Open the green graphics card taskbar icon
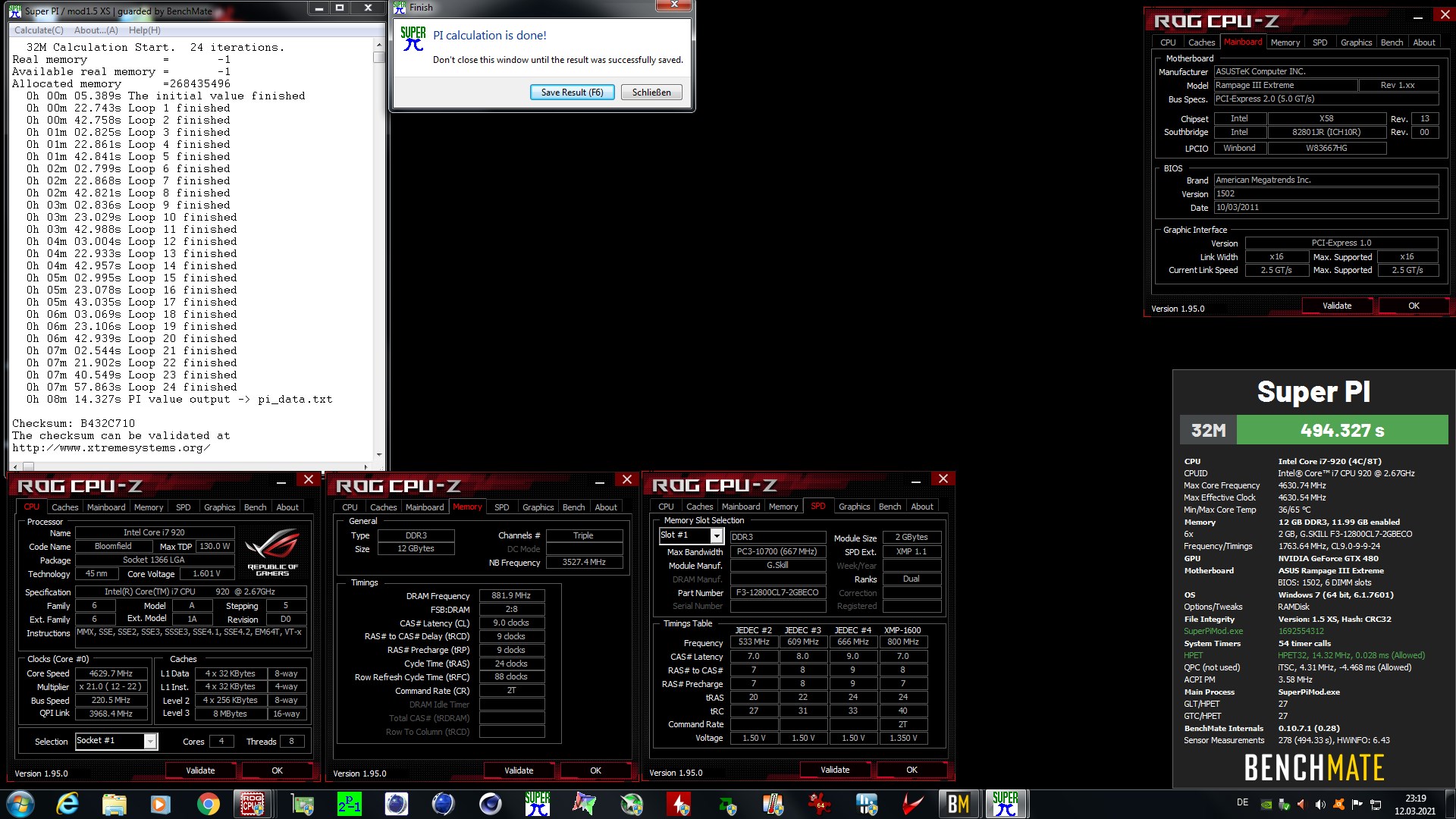Image resolution: width=1456 pixels, height=819 pixels. tap(303, 804)
